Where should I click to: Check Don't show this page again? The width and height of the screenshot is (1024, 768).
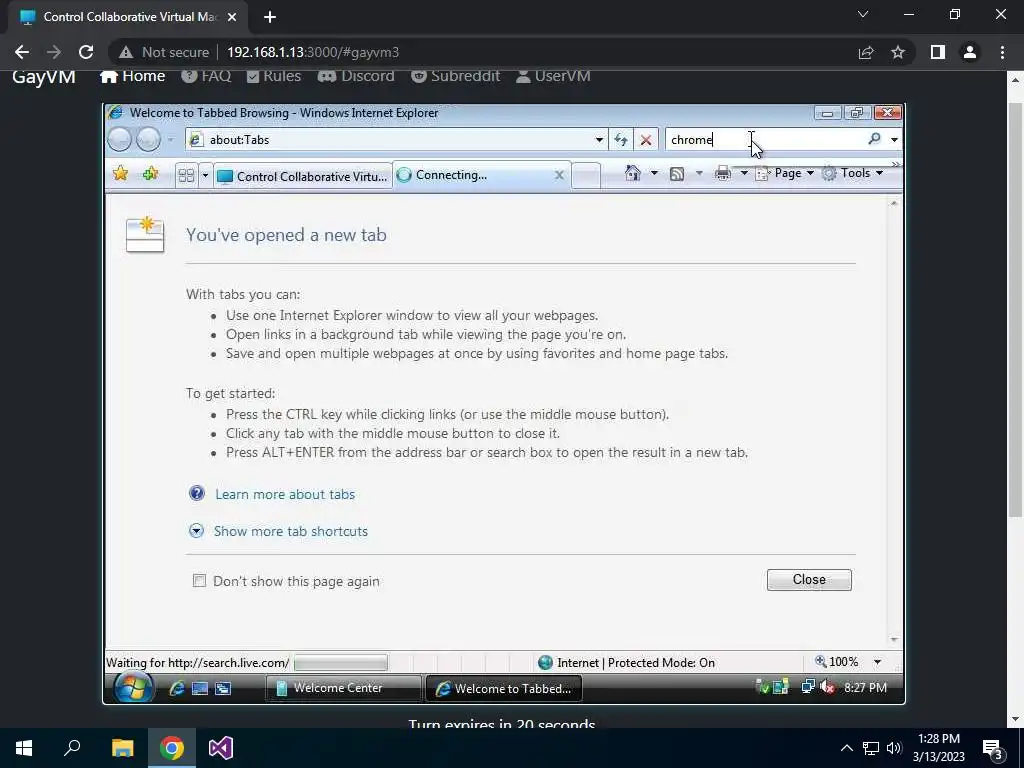pos(199,581)
